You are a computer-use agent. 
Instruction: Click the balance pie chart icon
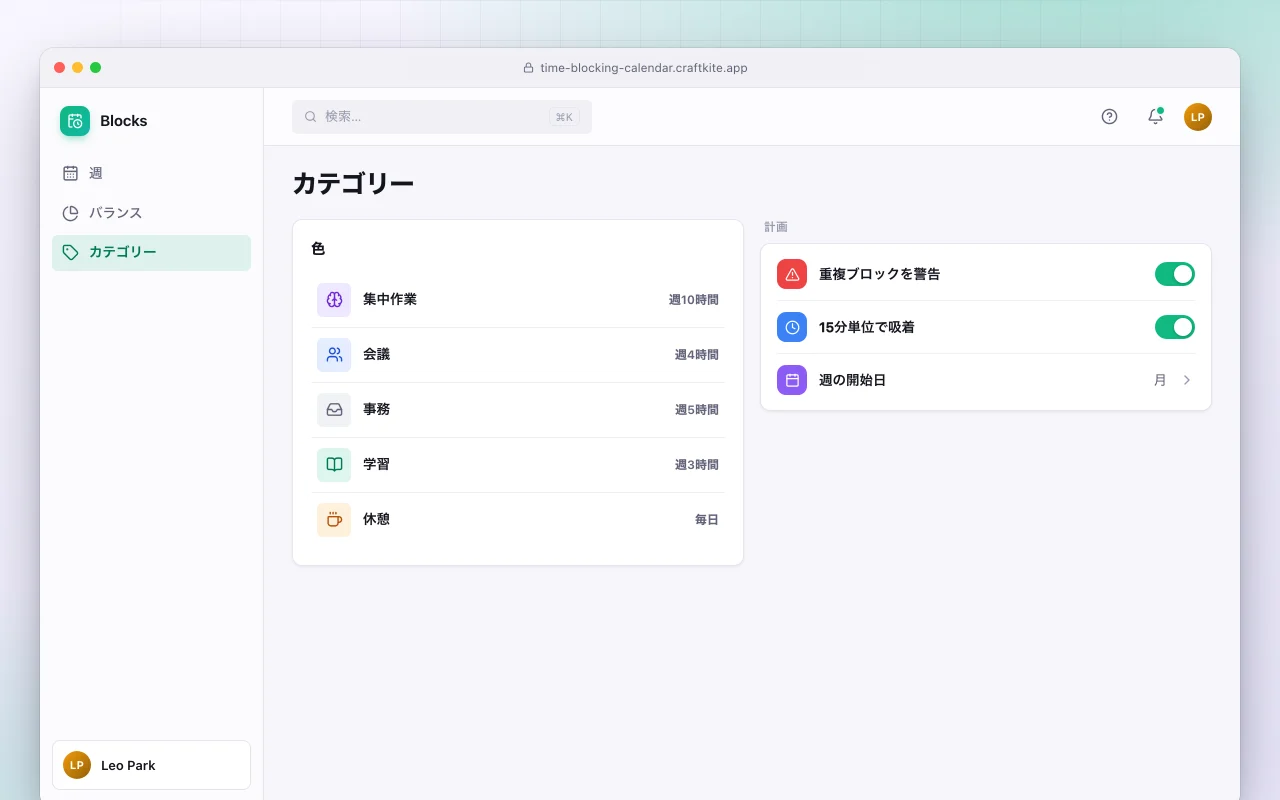70,213
